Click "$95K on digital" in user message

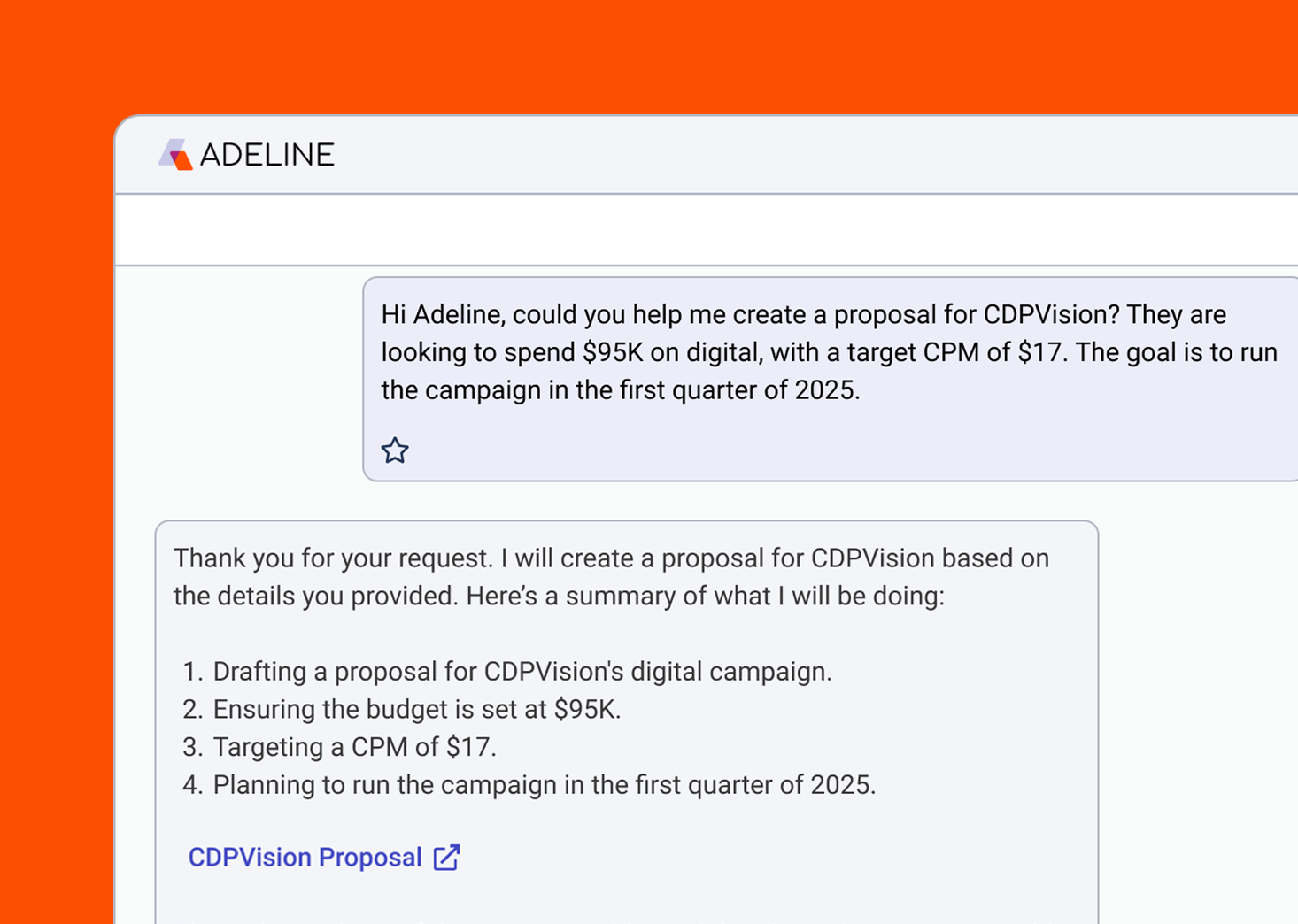tap(671, 352)
